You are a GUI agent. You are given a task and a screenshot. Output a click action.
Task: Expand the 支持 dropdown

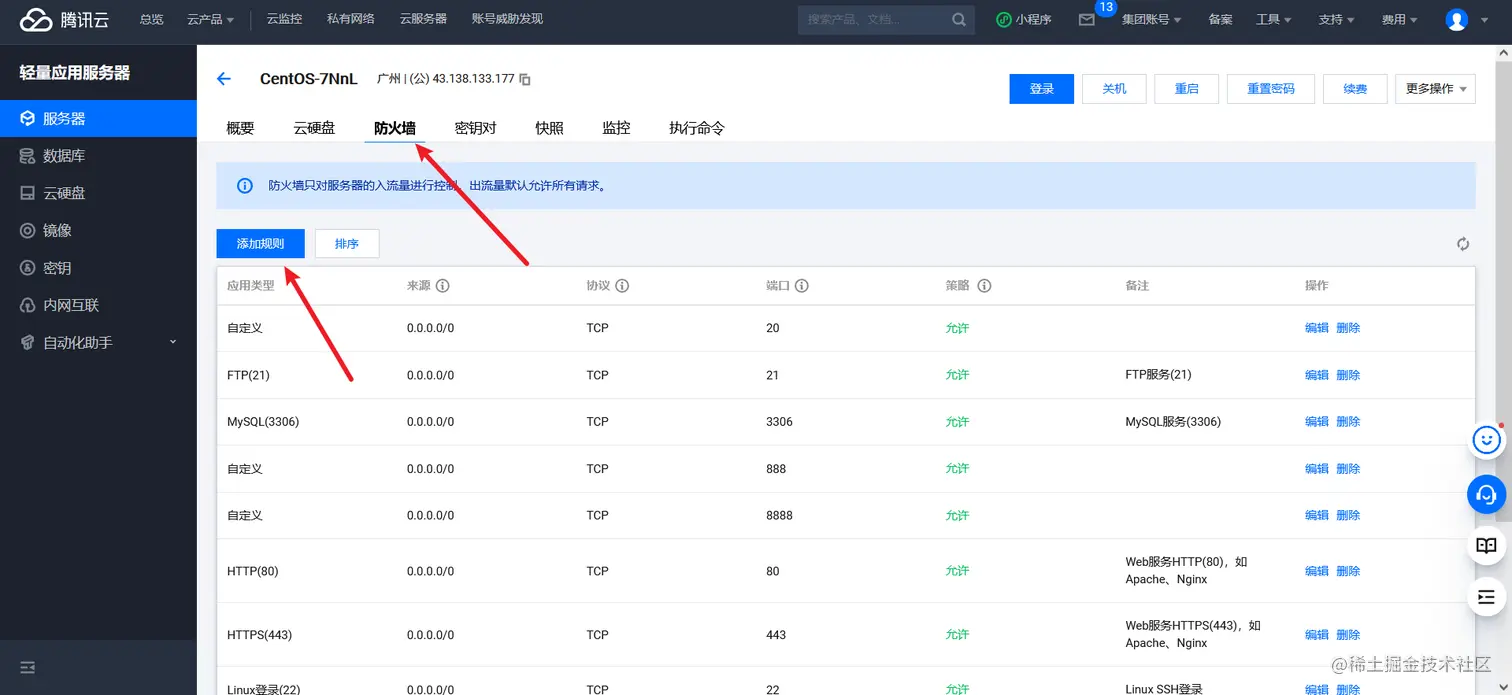point(1336,19)
